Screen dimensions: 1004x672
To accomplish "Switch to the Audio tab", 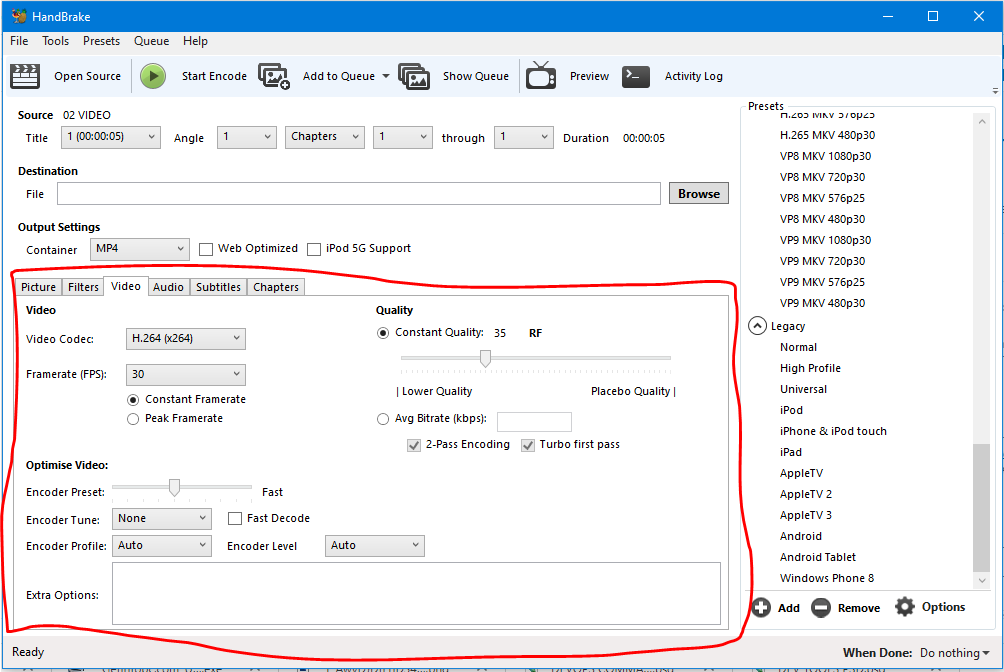I will (168, 287).
